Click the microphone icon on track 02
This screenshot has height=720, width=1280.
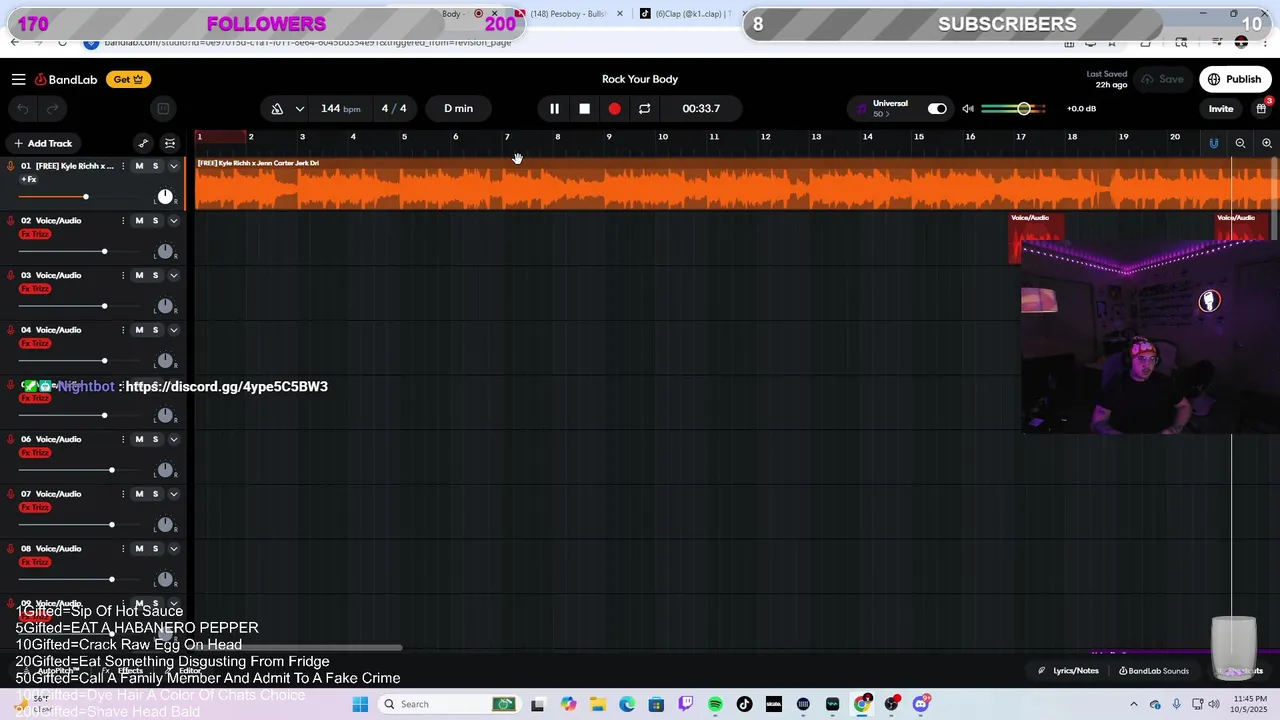11,221
